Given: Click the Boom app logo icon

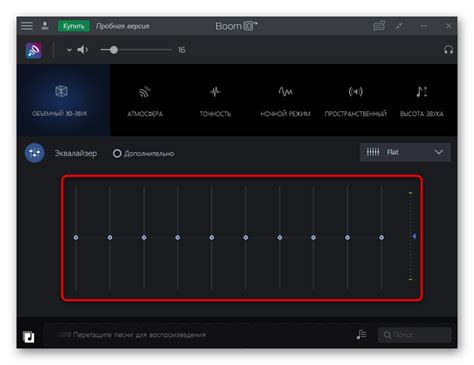Looking at the screenshot, I should (x=34, y=51).
